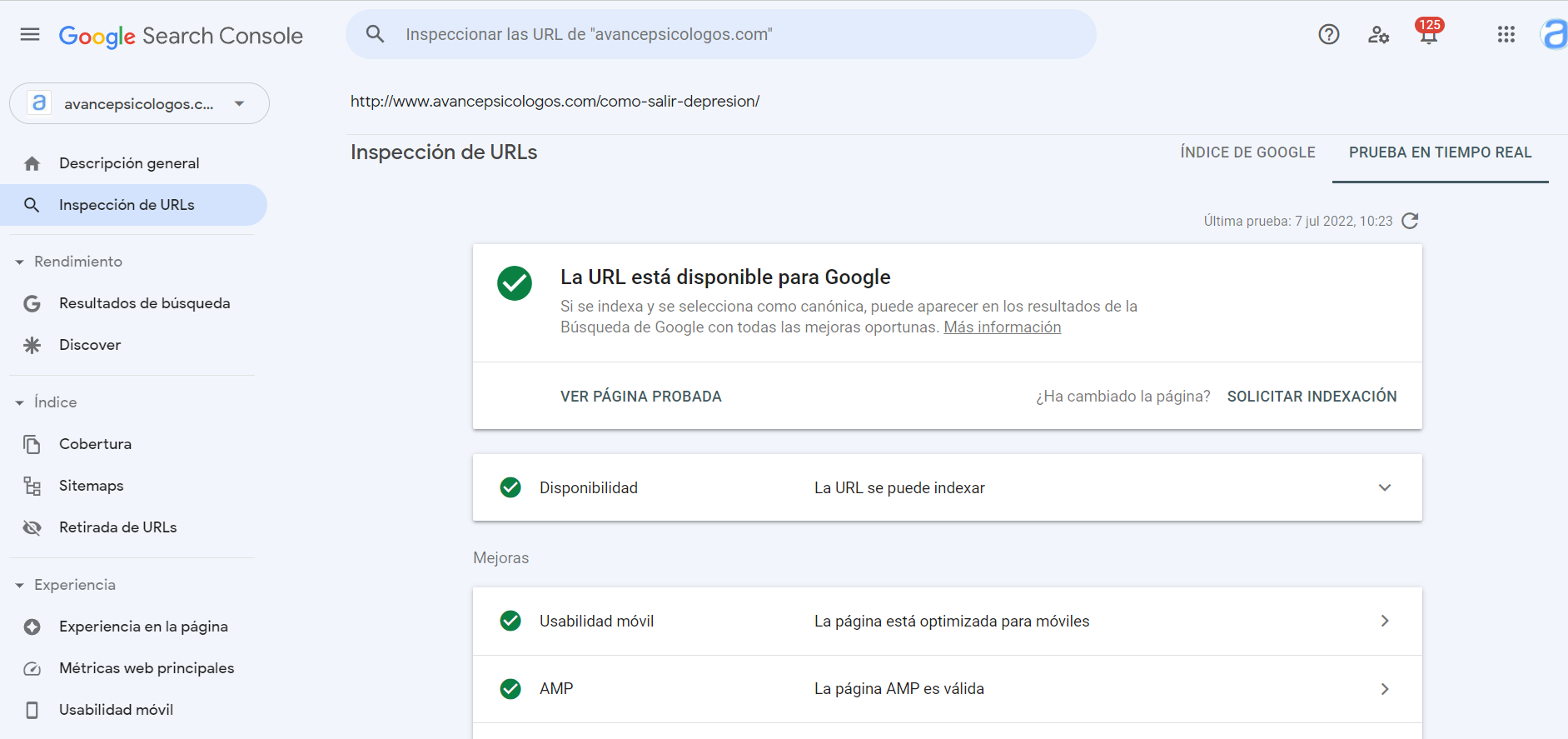Viewport: 1568px width, 739px height.
Task: Open AMP details chevron
Action: [x=1385, y=689]
